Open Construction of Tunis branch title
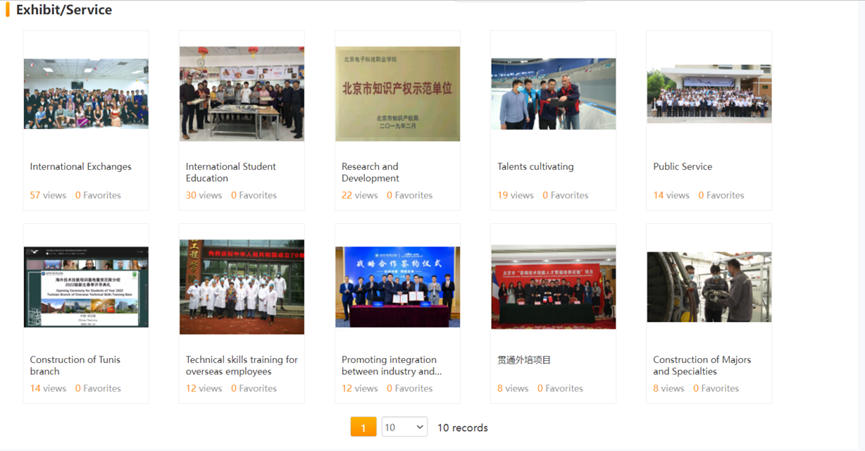The height and width of the screenshot is (451, 865). tap(79, 360)
